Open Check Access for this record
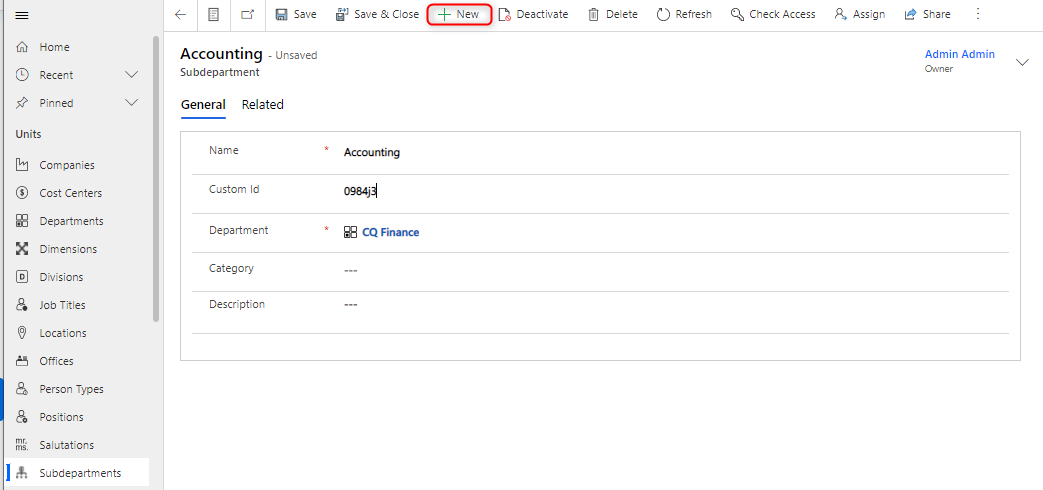 pos(773,15)
